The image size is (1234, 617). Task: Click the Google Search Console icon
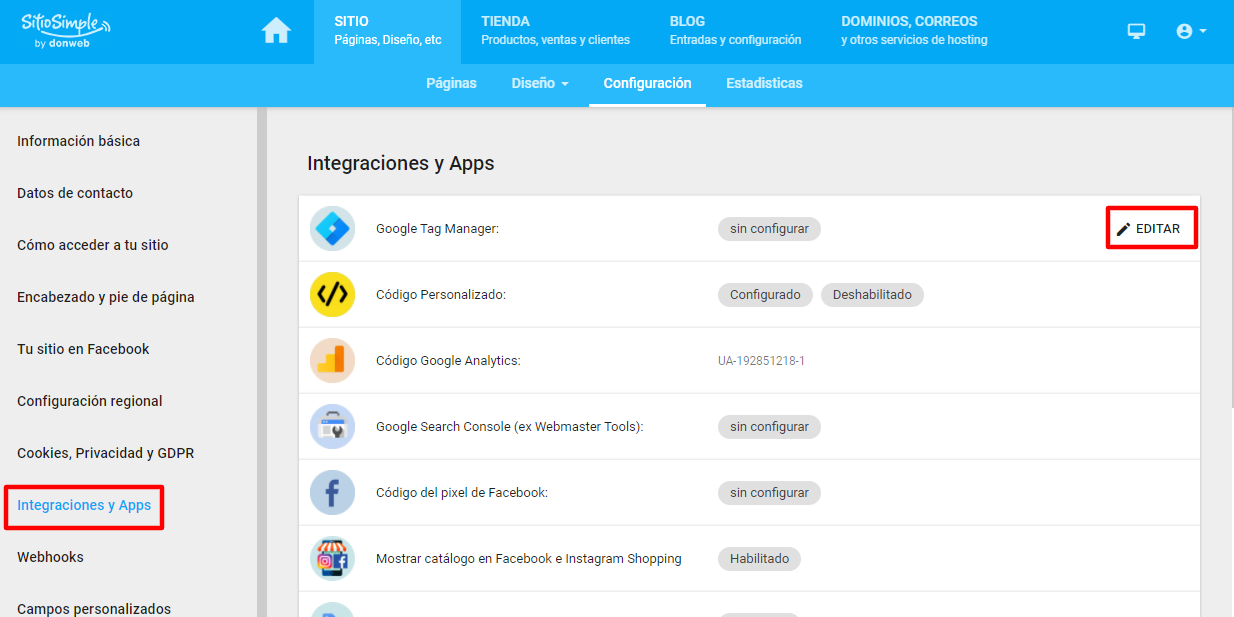pyautogui.click(x=332, y=426)
